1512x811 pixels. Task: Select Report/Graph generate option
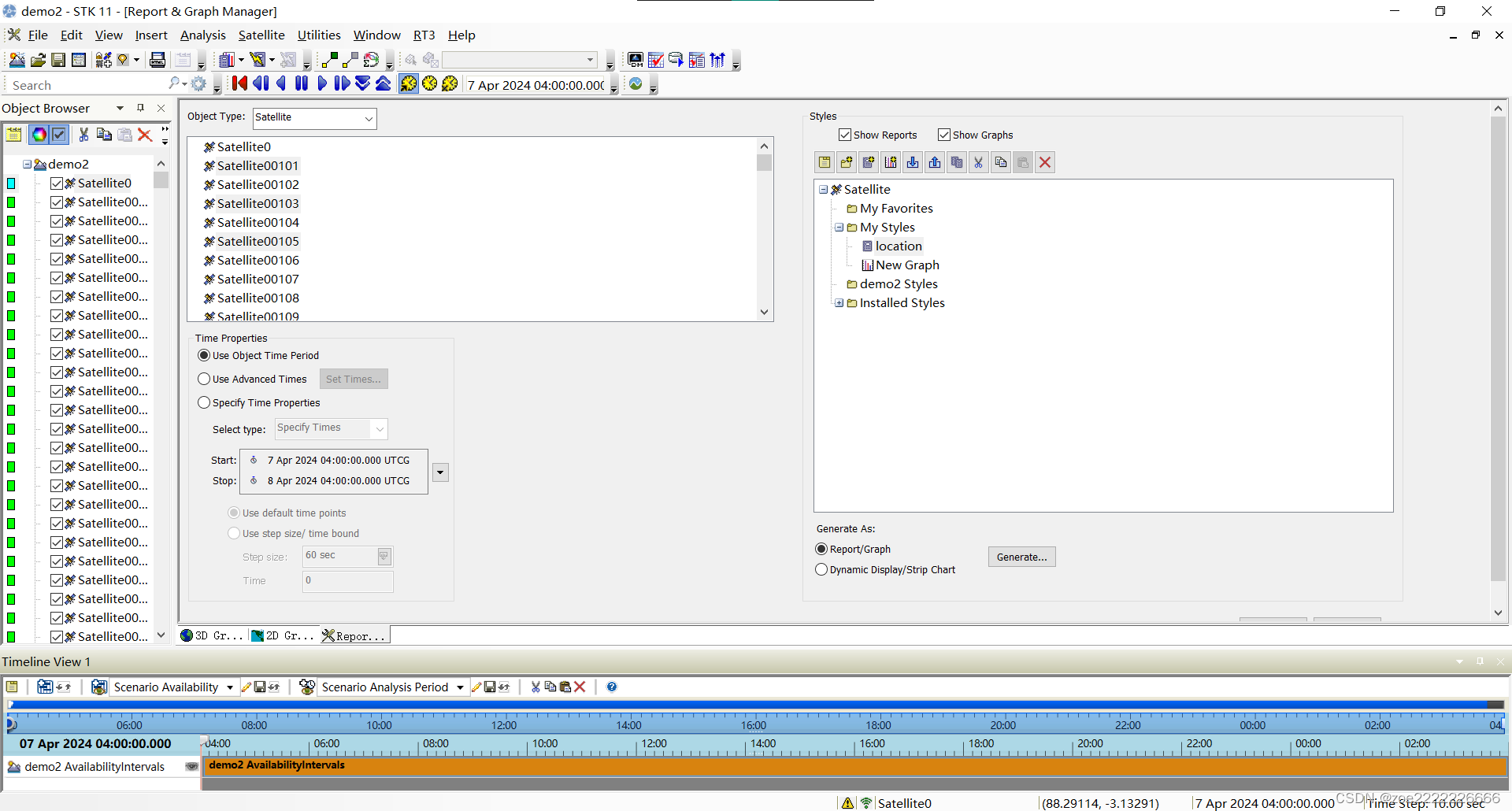click(x=821, y=549)
